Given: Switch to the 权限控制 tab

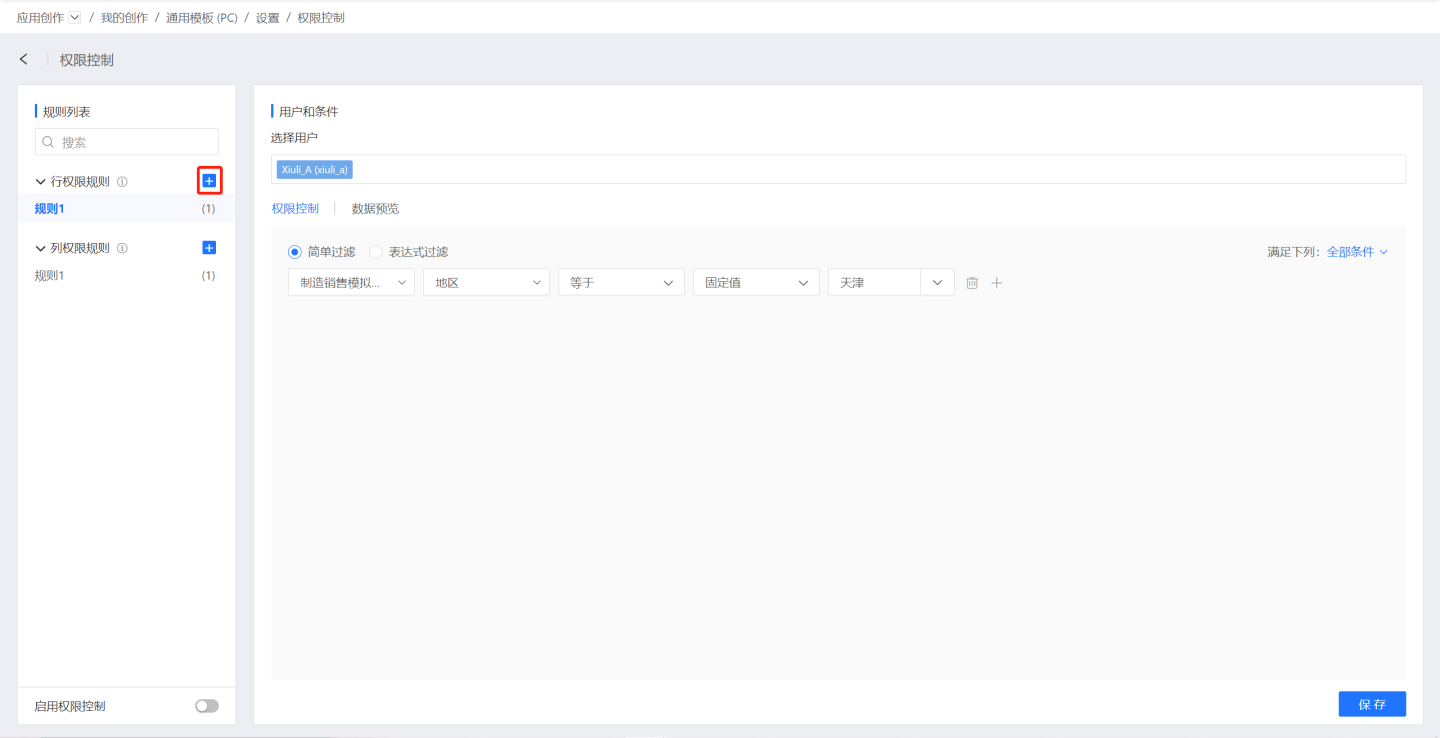Looking at the screenshot, I should click(295, 209).
